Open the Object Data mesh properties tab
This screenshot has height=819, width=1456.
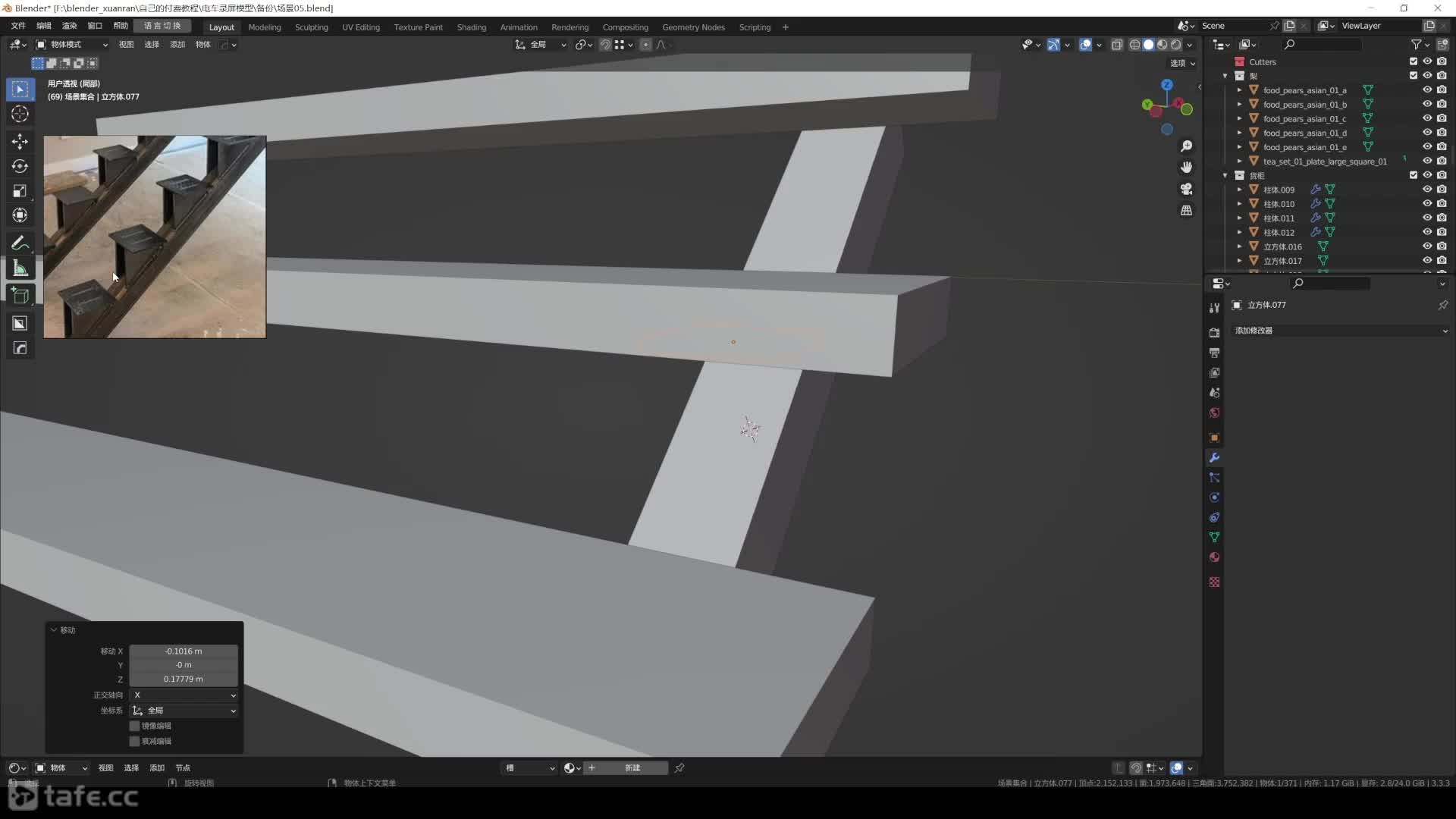(x=1214, y=537)
